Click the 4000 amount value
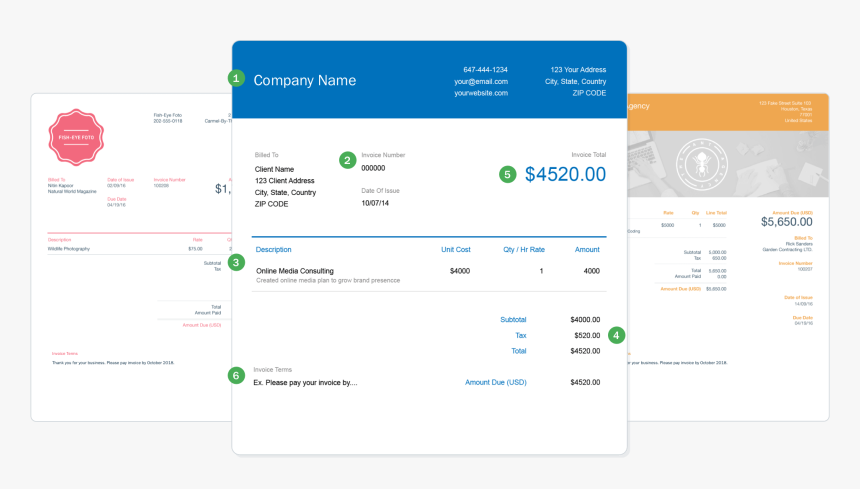Screen dimensions: 860x489 (x=591, y=271)
